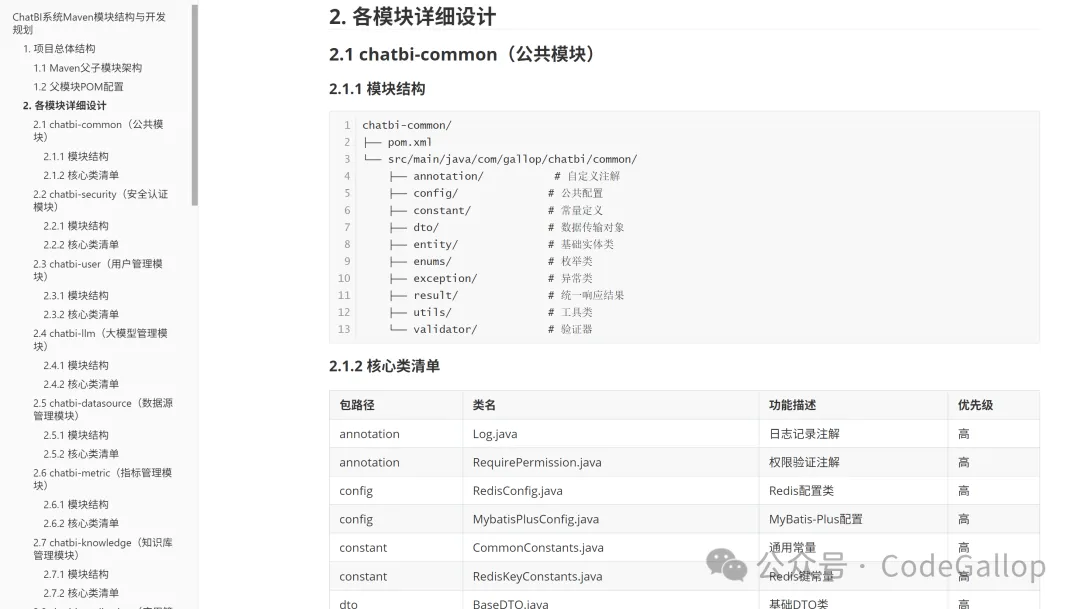Go to section 1. 项目总体结构

point(59,49)
